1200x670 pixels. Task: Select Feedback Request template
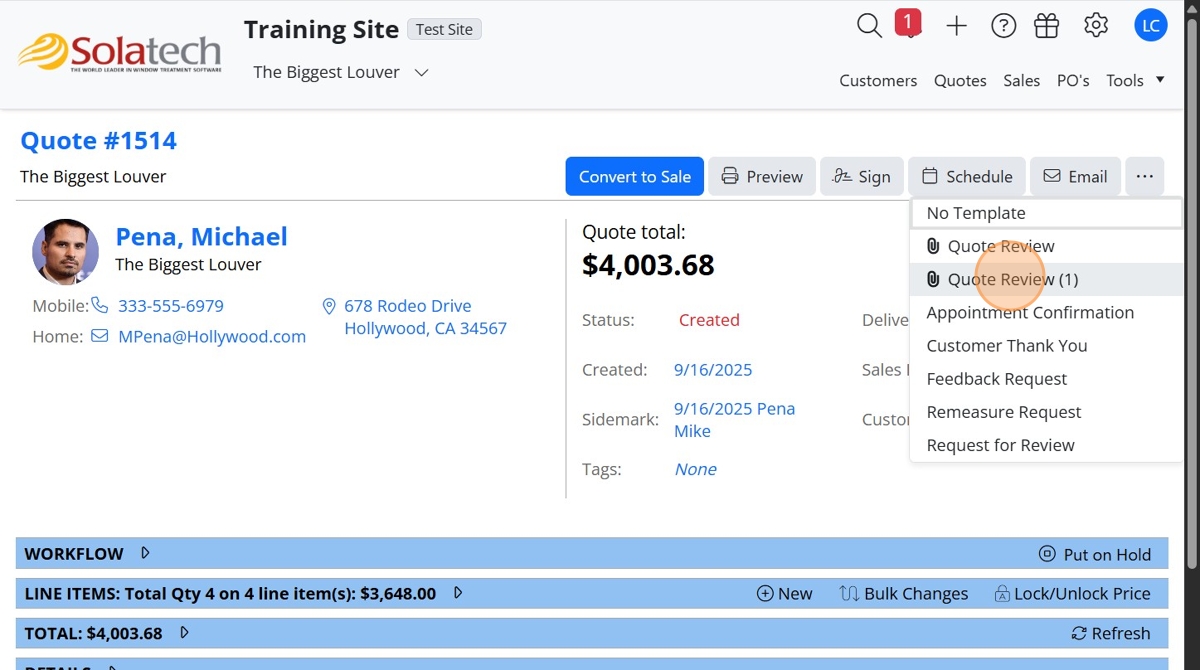(1046, 378)
